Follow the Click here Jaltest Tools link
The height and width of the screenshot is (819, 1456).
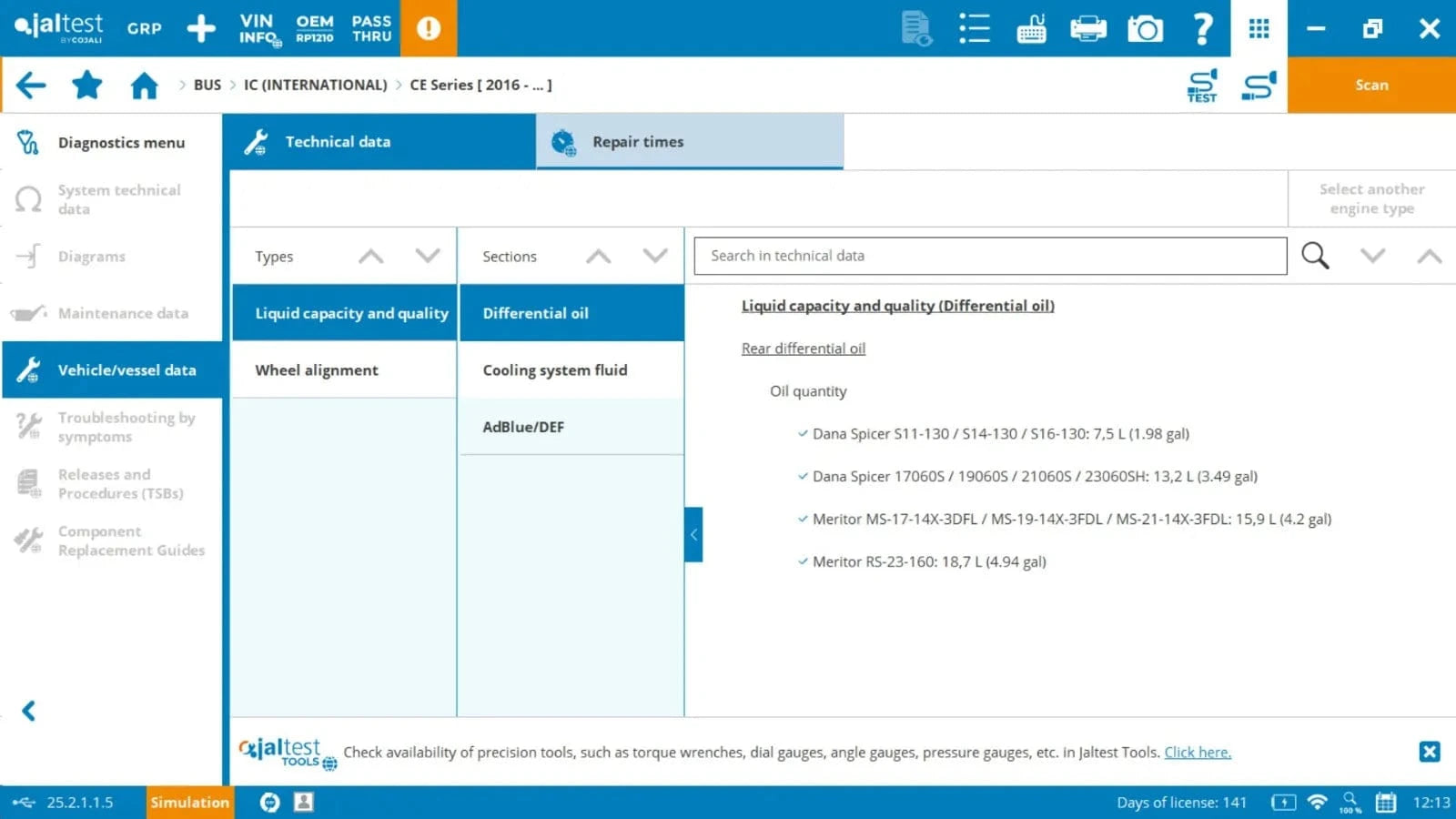tap(1197, 752)
